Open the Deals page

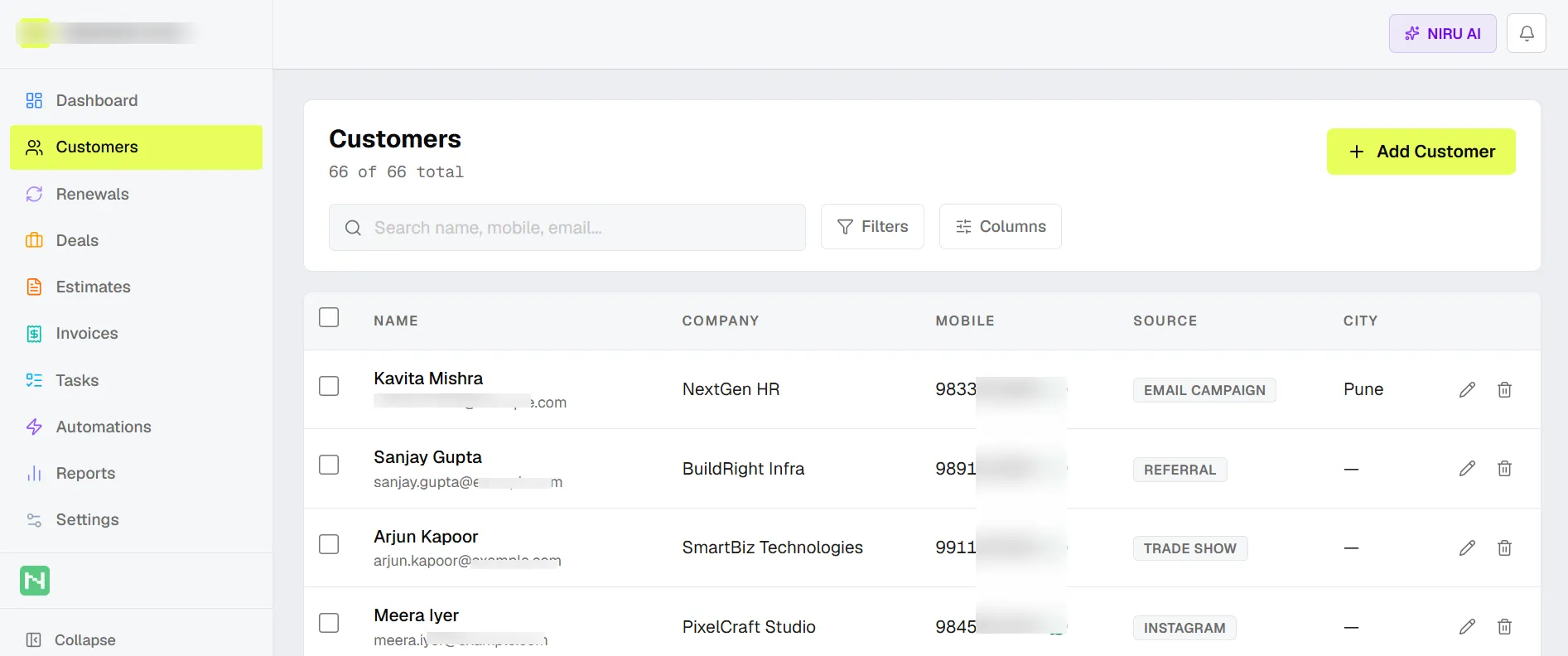136,240
